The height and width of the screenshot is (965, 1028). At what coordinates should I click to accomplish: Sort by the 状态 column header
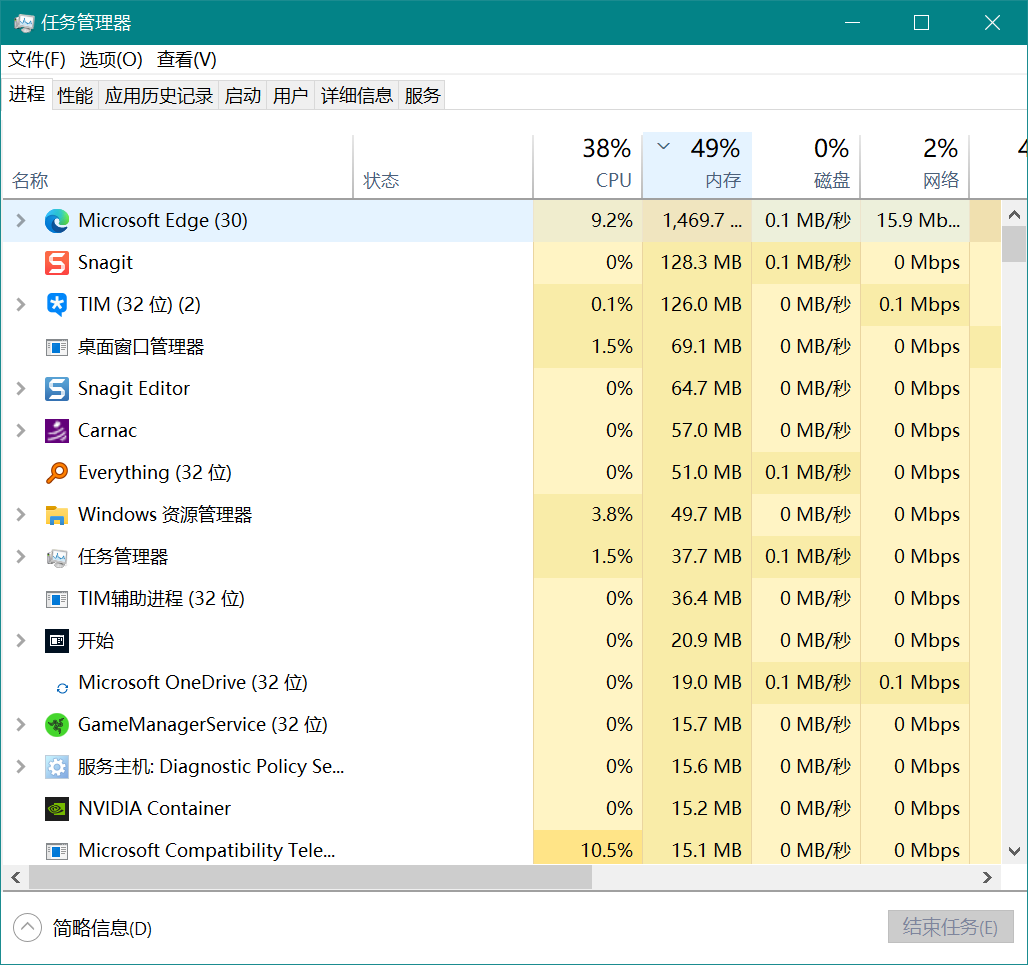point(443,167)
